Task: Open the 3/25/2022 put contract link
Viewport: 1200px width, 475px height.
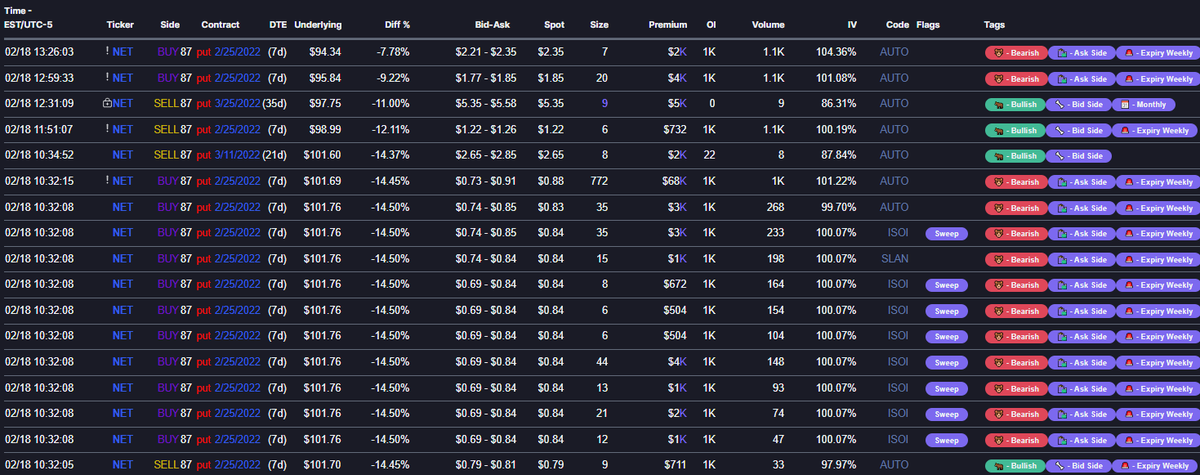Action: click(237, 103)
